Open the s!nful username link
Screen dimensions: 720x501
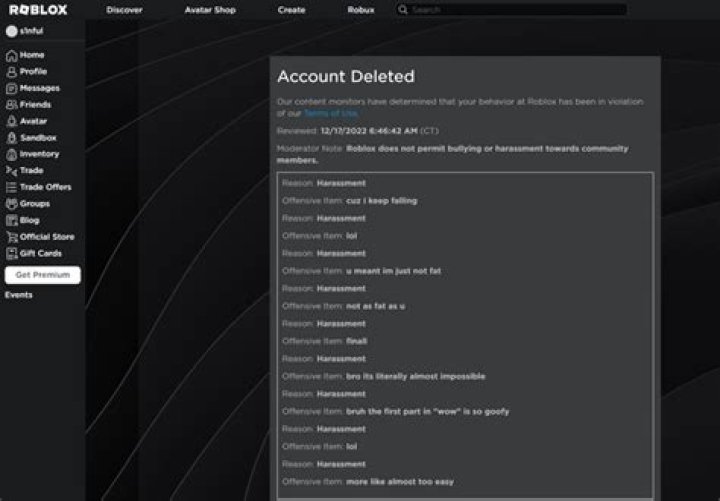32,31
